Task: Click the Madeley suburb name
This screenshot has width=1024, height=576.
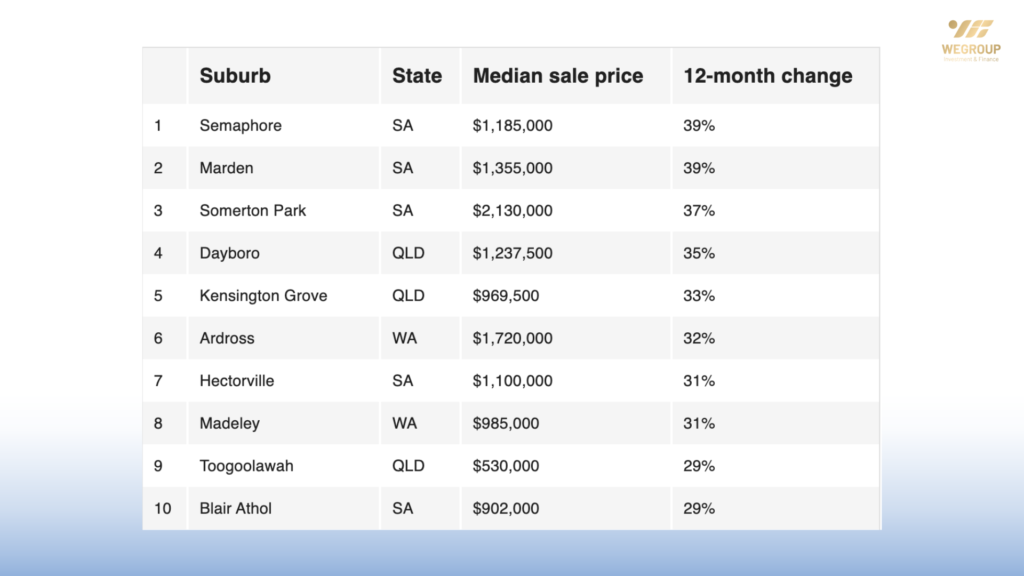Action: point(230,423)
